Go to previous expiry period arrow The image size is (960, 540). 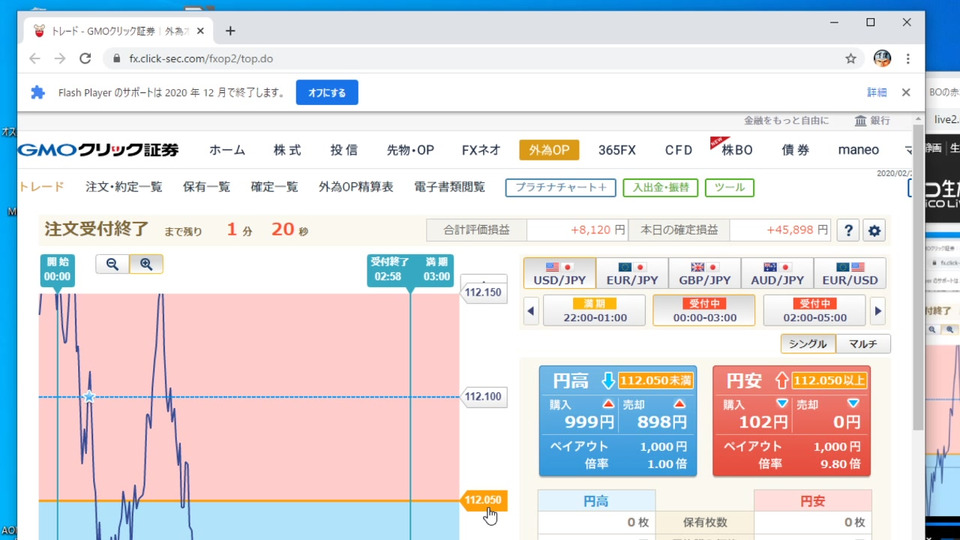click(531, 311)
